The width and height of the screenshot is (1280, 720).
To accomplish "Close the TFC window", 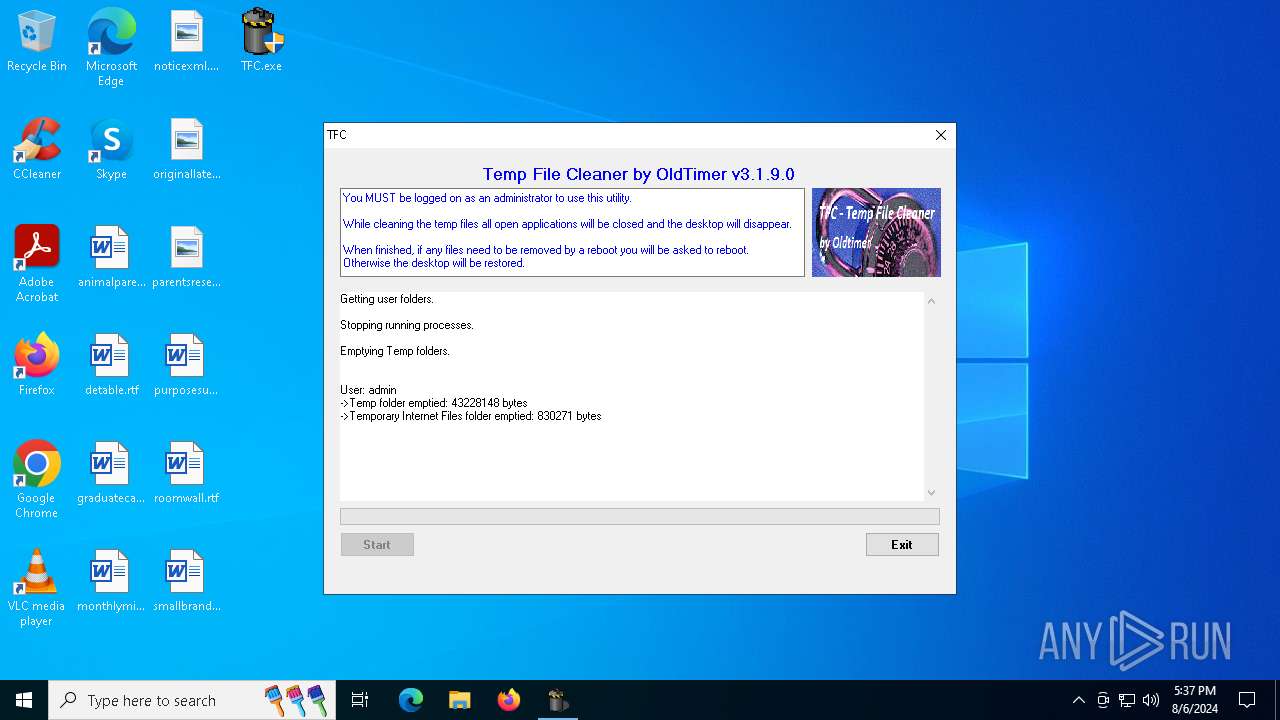I will click(940, 135).
